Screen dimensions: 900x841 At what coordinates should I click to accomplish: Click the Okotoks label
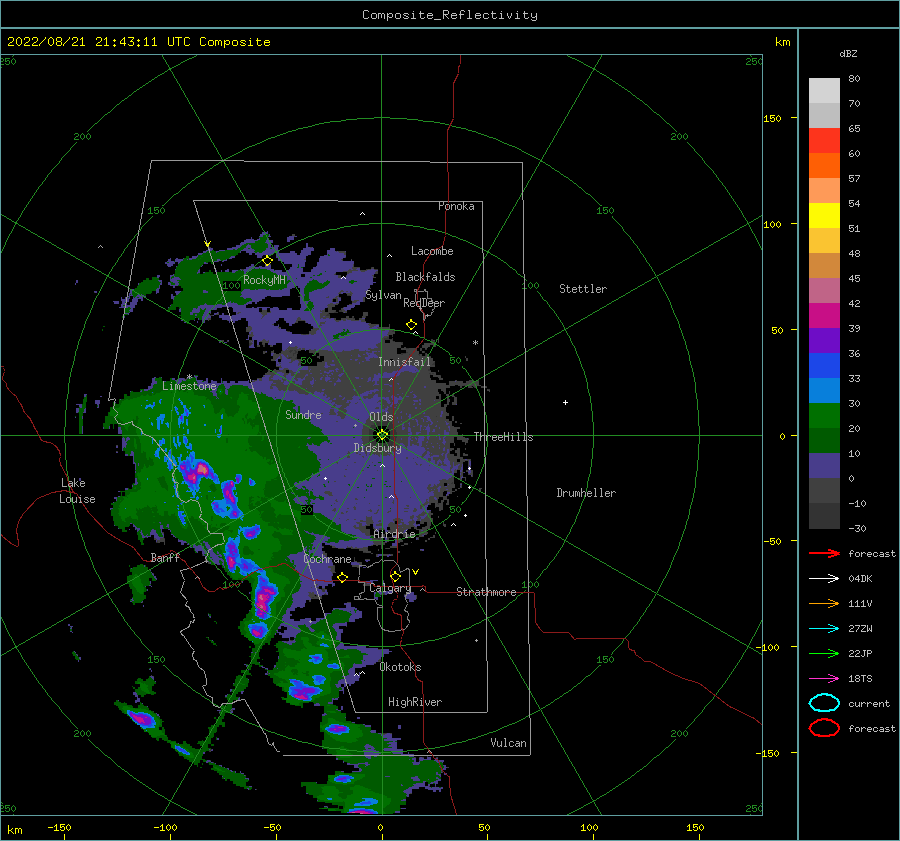click(x=400, y=667)
